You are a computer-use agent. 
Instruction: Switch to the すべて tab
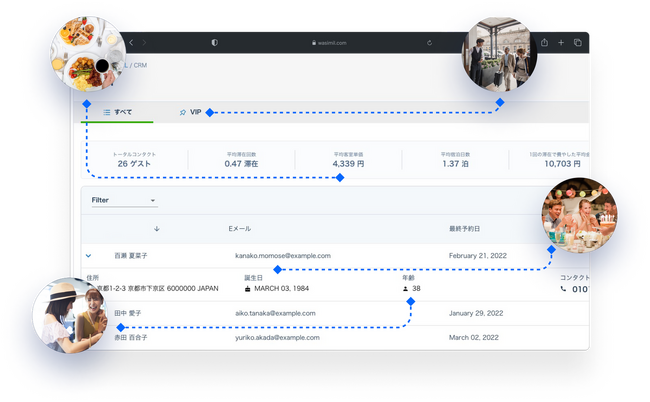click(117, 112)
